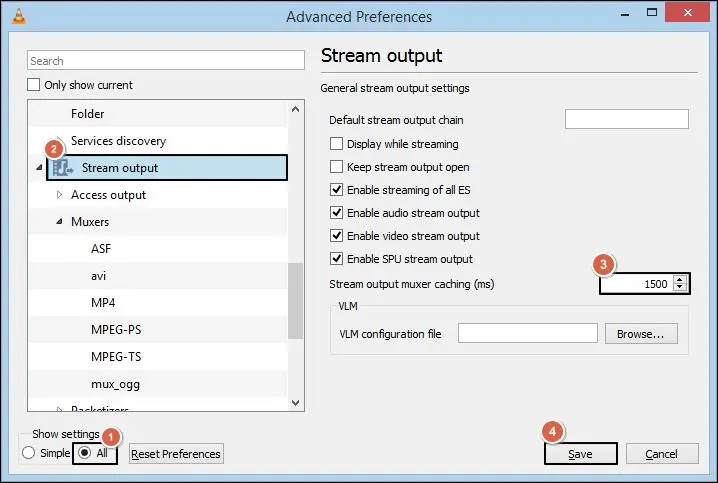Focus the Search preferences field
Screen dimensions: 718x483
pos(166,60)
